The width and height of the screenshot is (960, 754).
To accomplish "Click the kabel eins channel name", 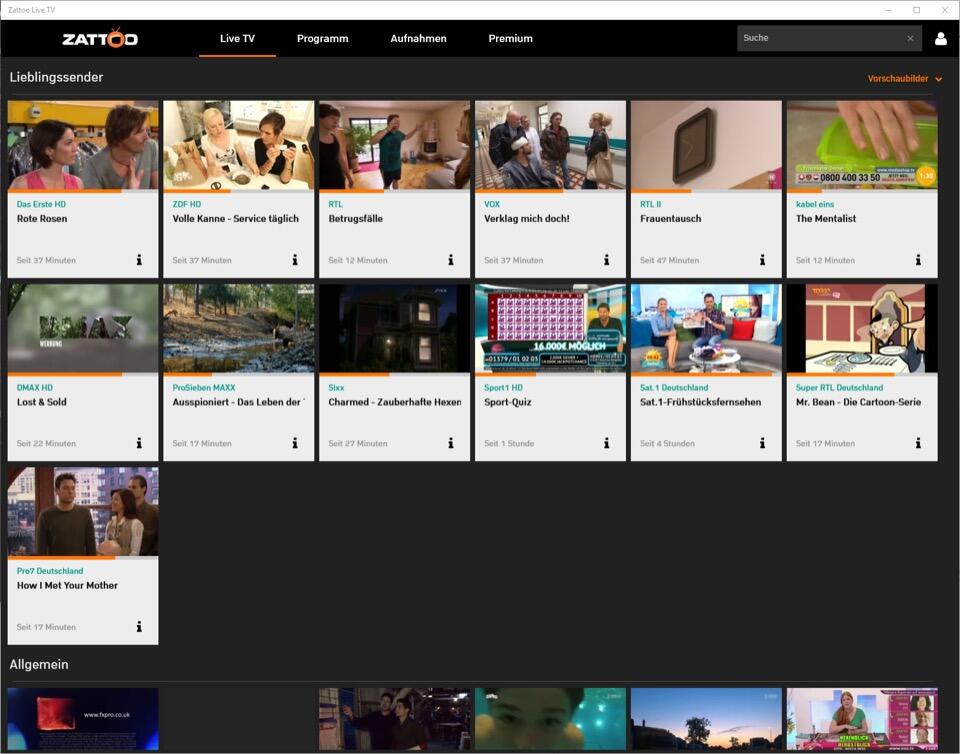I will click(x=815, y=204).
